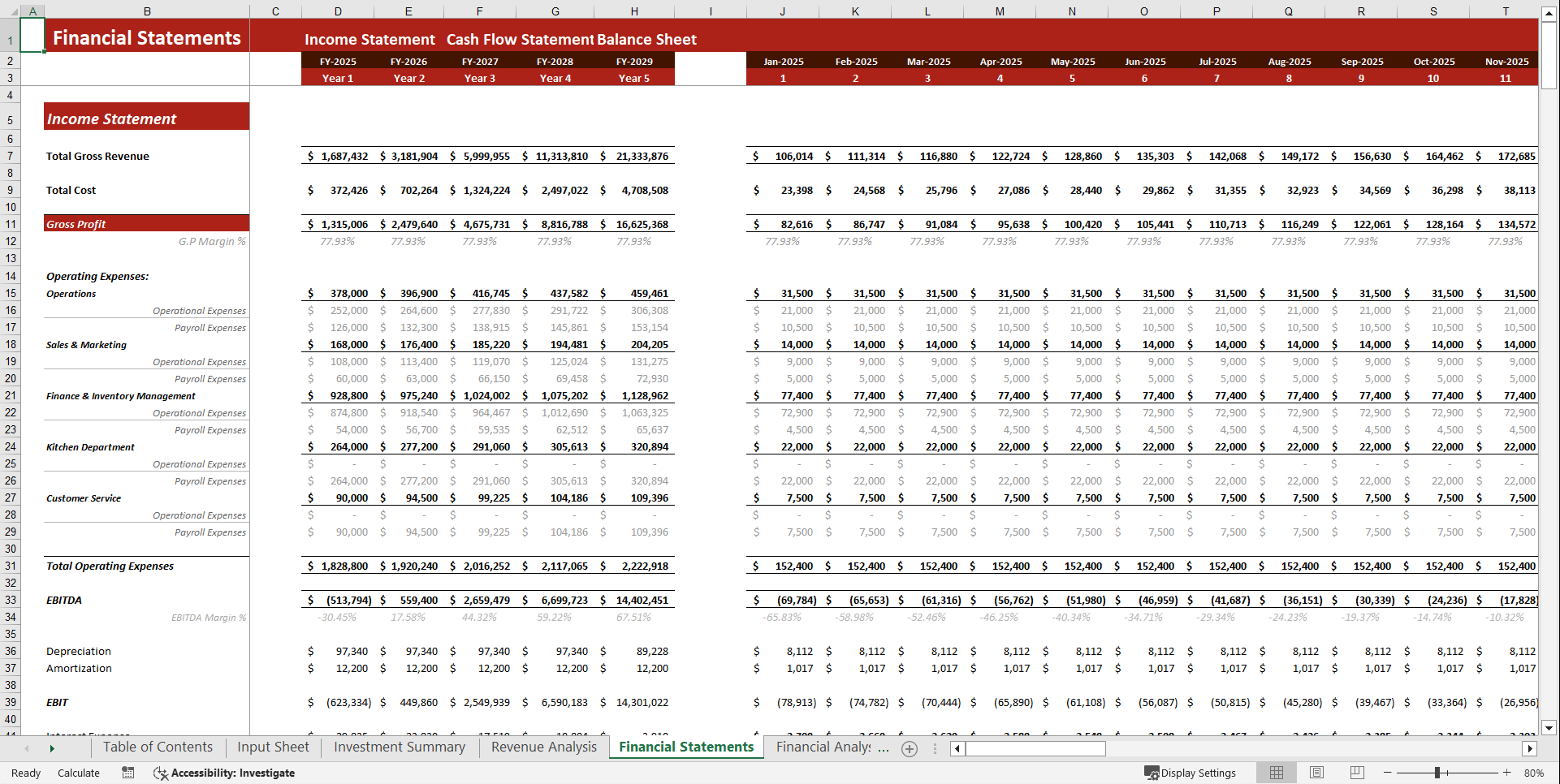Open Page Break Preview from status bar
Image resolution: width=1560 pixels, height=784 pixels.
(x=1357, y=772)
